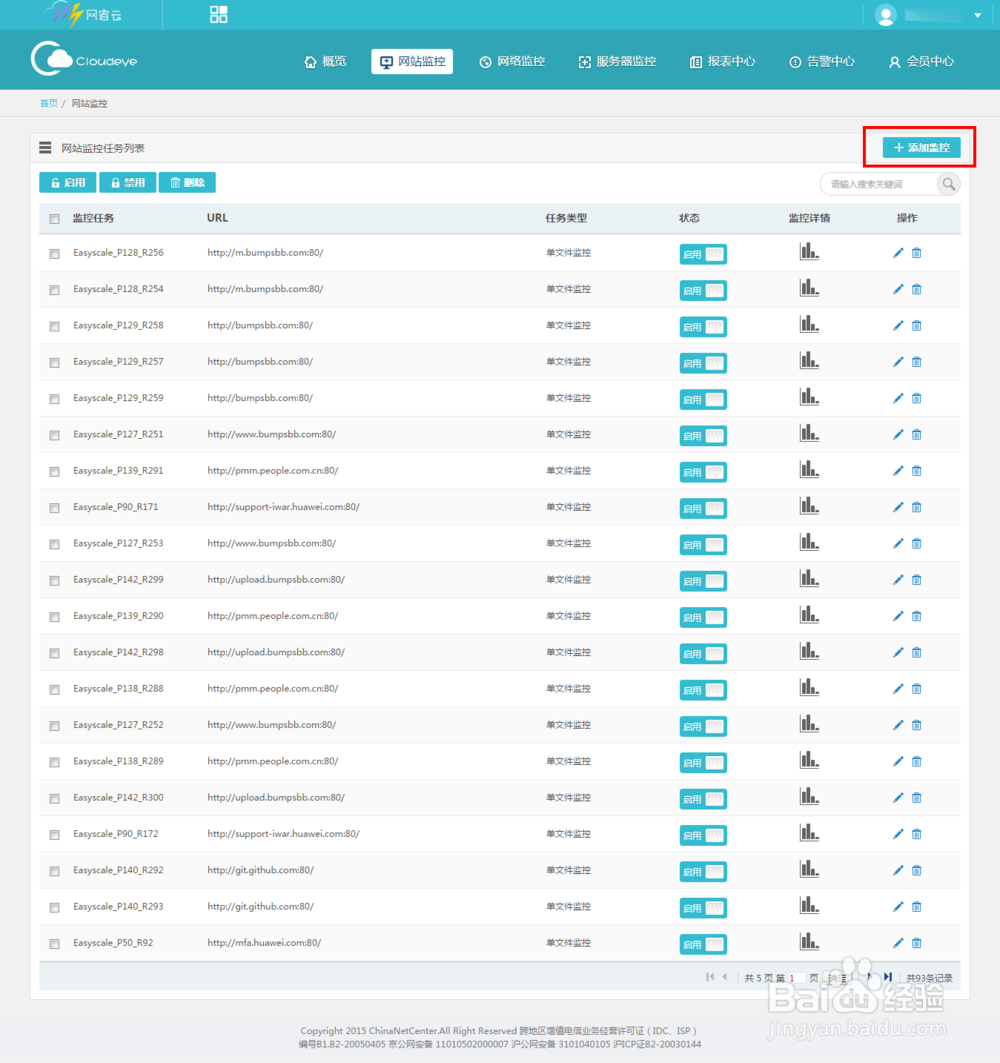
Task: Open monitoring chart for Easyscale_P50_R92
Action: 809,941
